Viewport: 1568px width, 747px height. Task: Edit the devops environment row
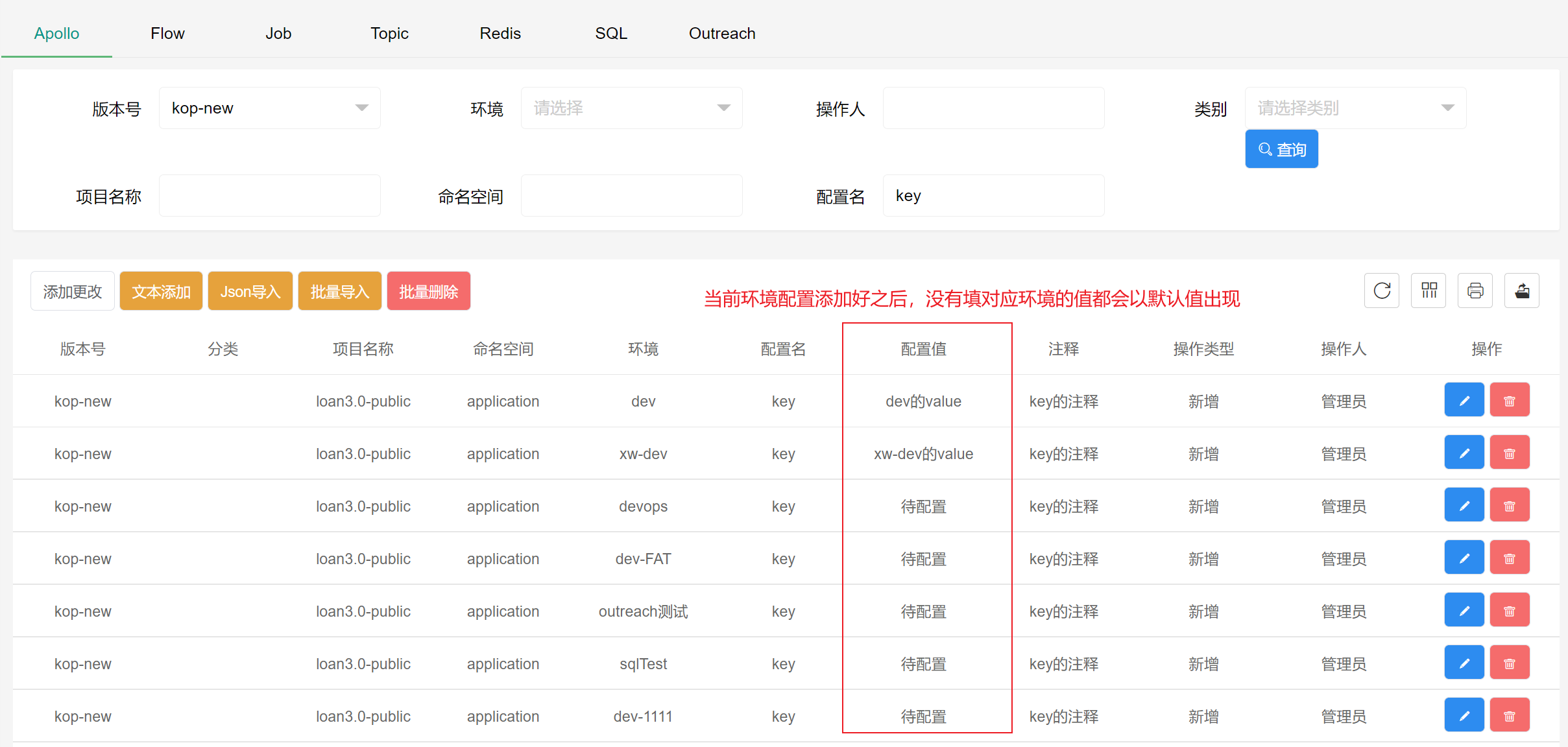1464,505
